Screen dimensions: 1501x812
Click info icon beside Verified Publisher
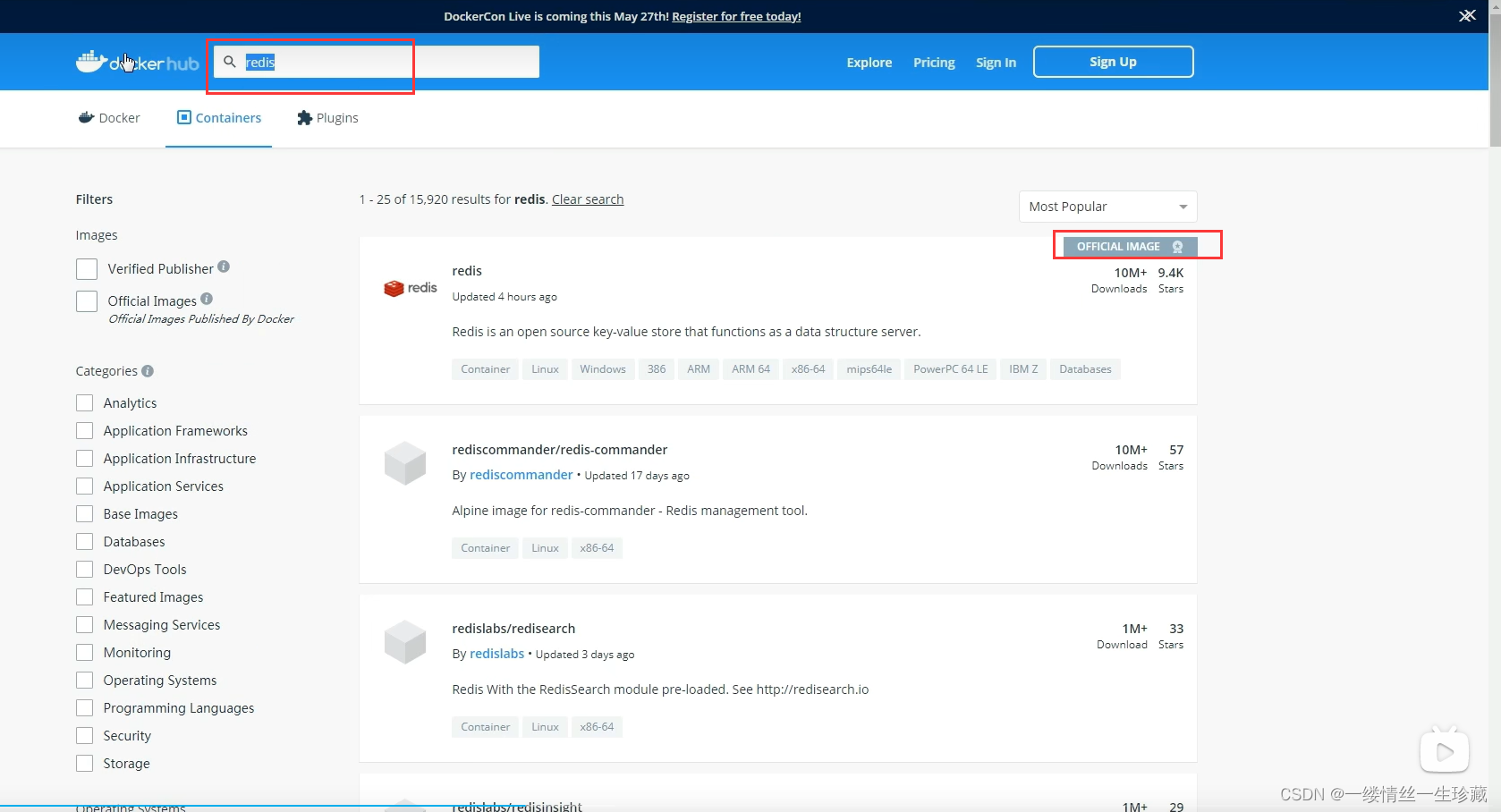(224, 266)
